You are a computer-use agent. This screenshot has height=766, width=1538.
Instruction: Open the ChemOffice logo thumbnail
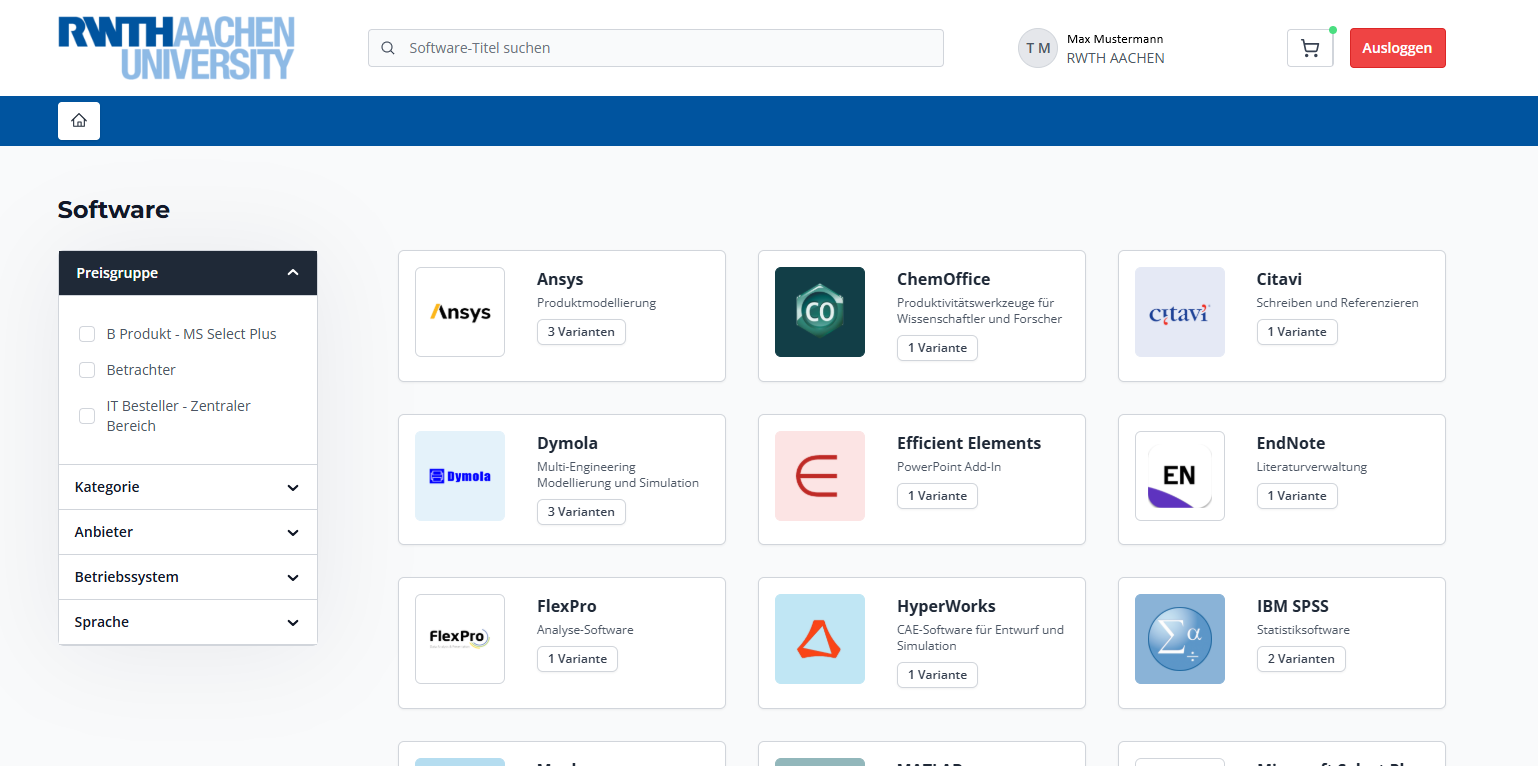(x=820, y=312)
